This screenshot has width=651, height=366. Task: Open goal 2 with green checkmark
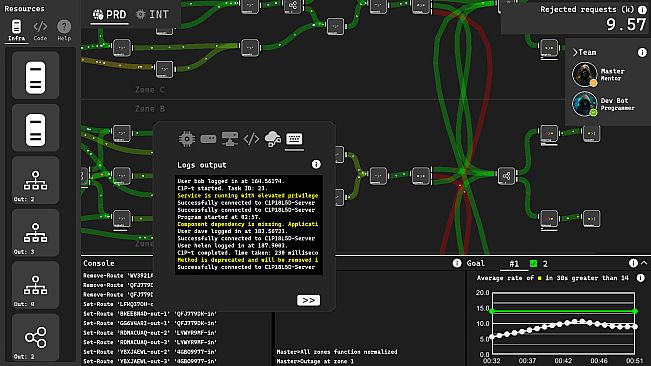(538, 264)
